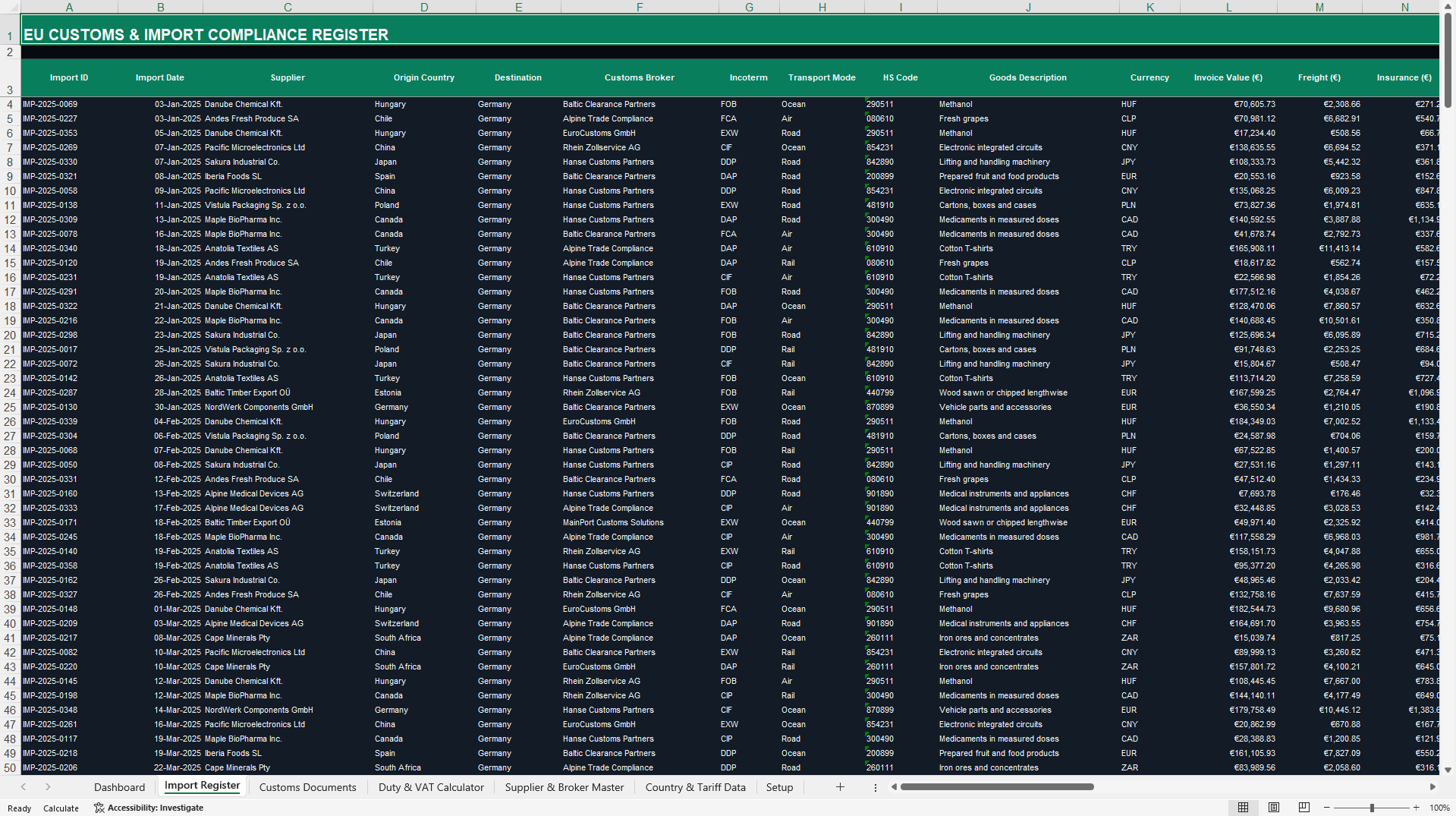Viewport: 1456px width, 816px height.
Task: Switch to Page Layout view icon
Action: pyautogui.click(x=1274, y=808)
